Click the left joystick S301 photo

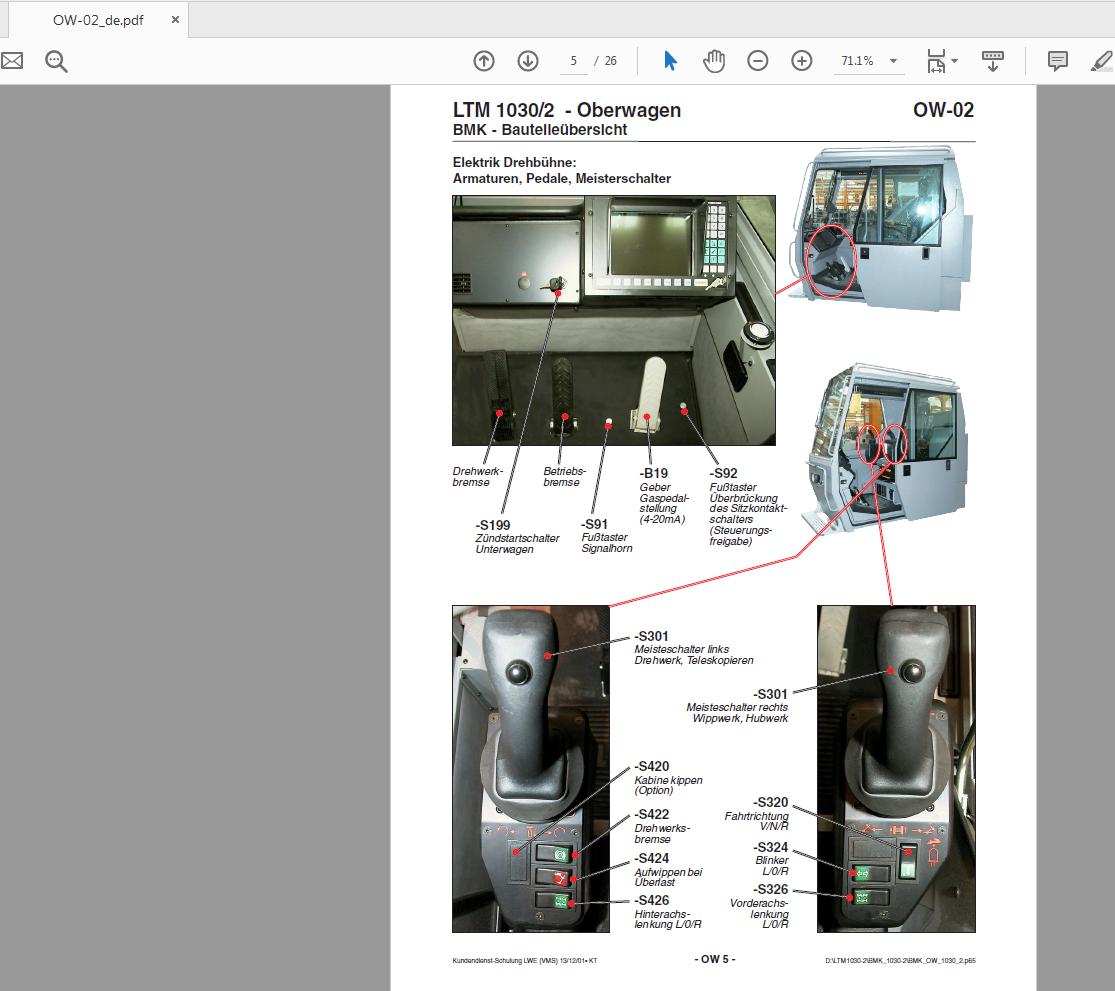[530, 768]
